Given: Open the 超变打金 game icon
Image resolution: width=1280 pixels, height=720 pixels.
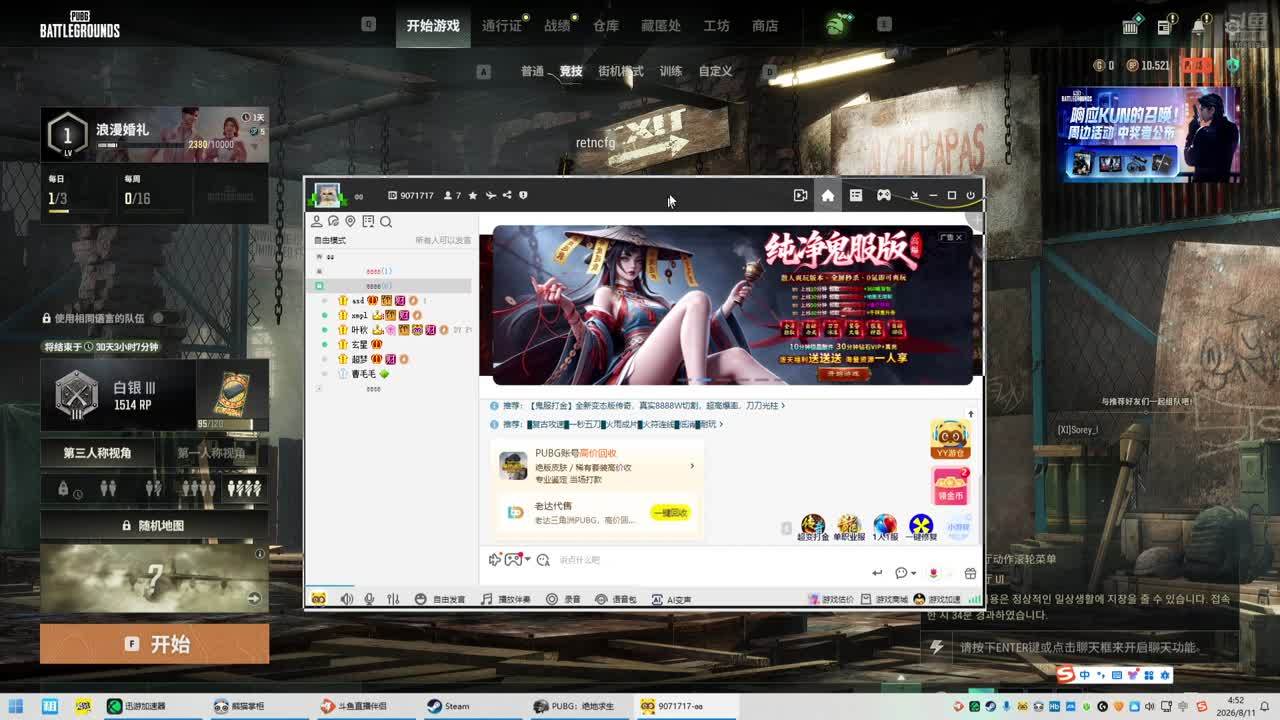Looking at the screenshot, I should click(x=813, y=527).
